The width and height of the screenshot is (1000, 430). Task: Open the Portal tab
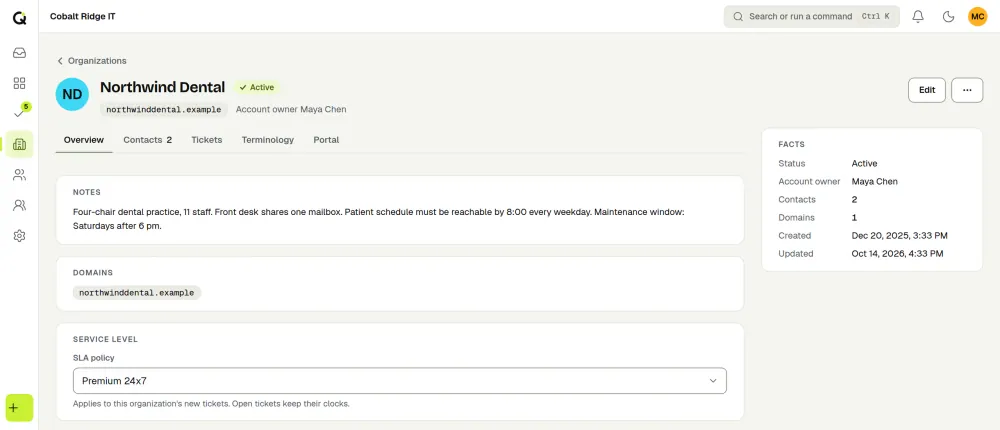(326, 140)
